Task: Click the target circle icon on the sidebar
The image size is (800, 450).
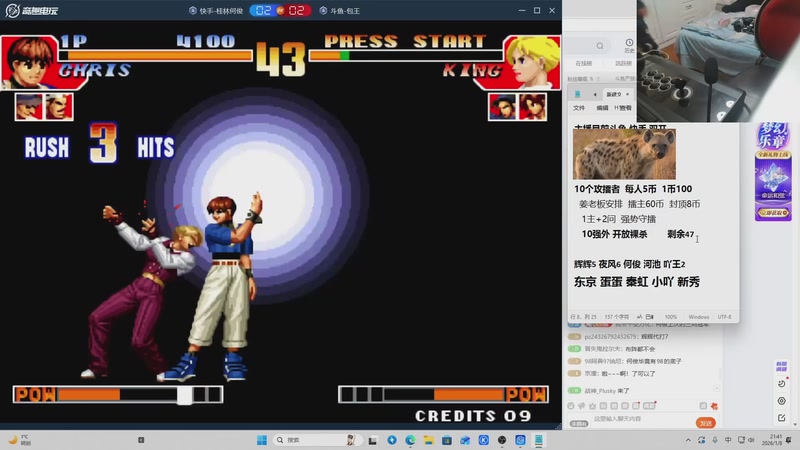Action: pos(782,401)
